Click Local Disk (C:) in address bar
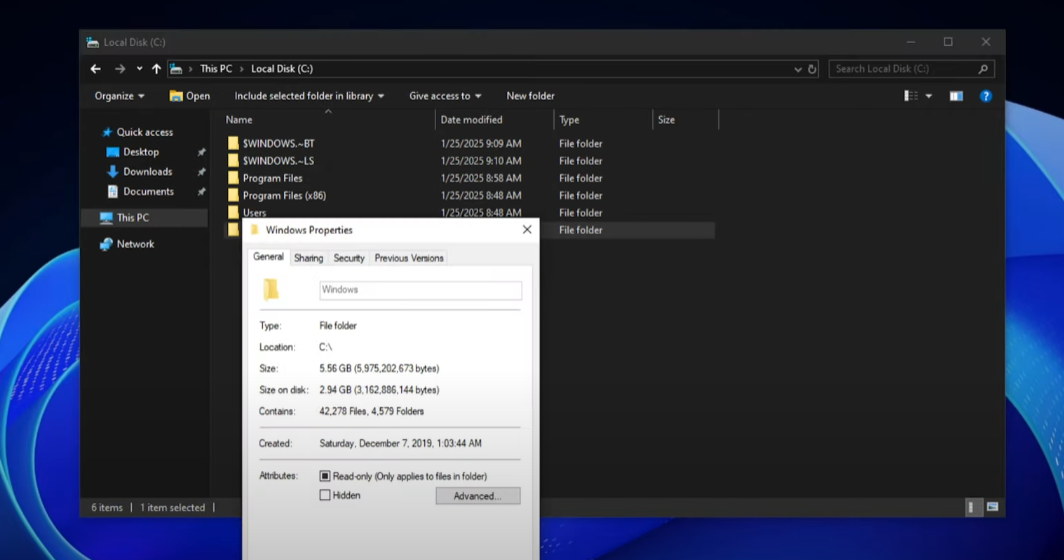Screen dimensions: 1064x560 (x=282, y=69)
